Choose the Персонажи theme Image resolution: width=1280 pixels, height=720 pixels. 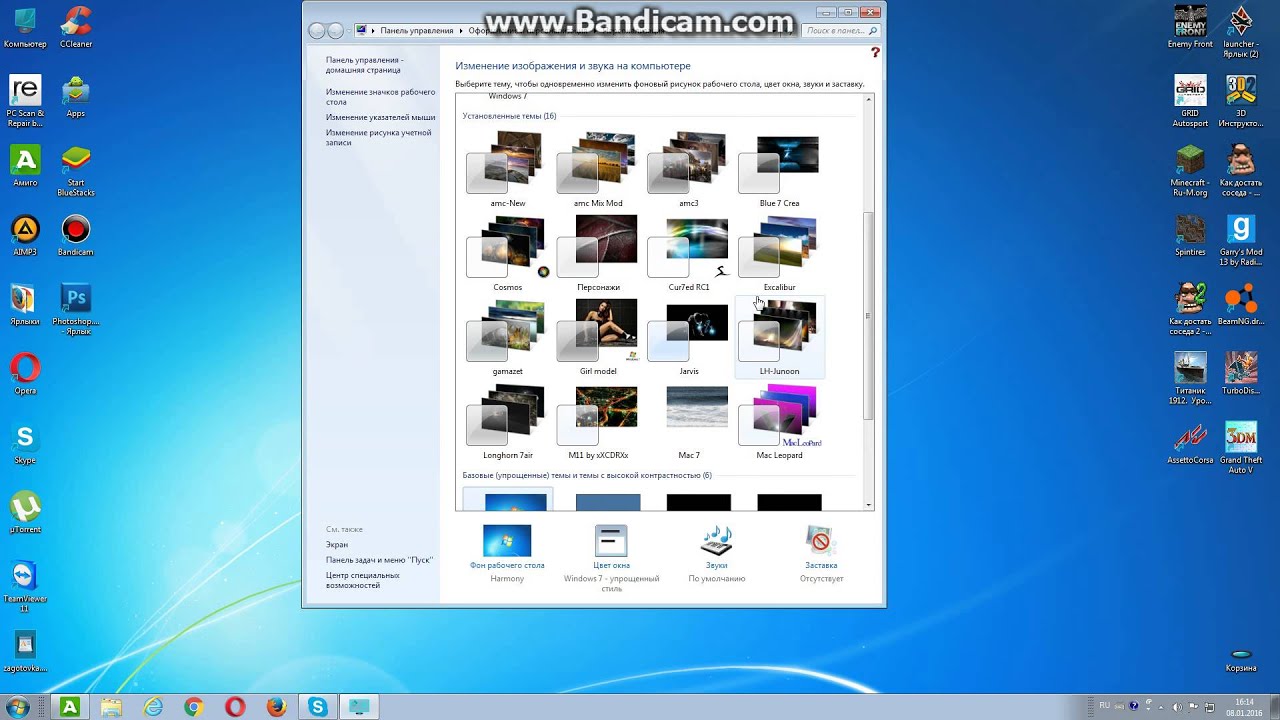point(598,253)
